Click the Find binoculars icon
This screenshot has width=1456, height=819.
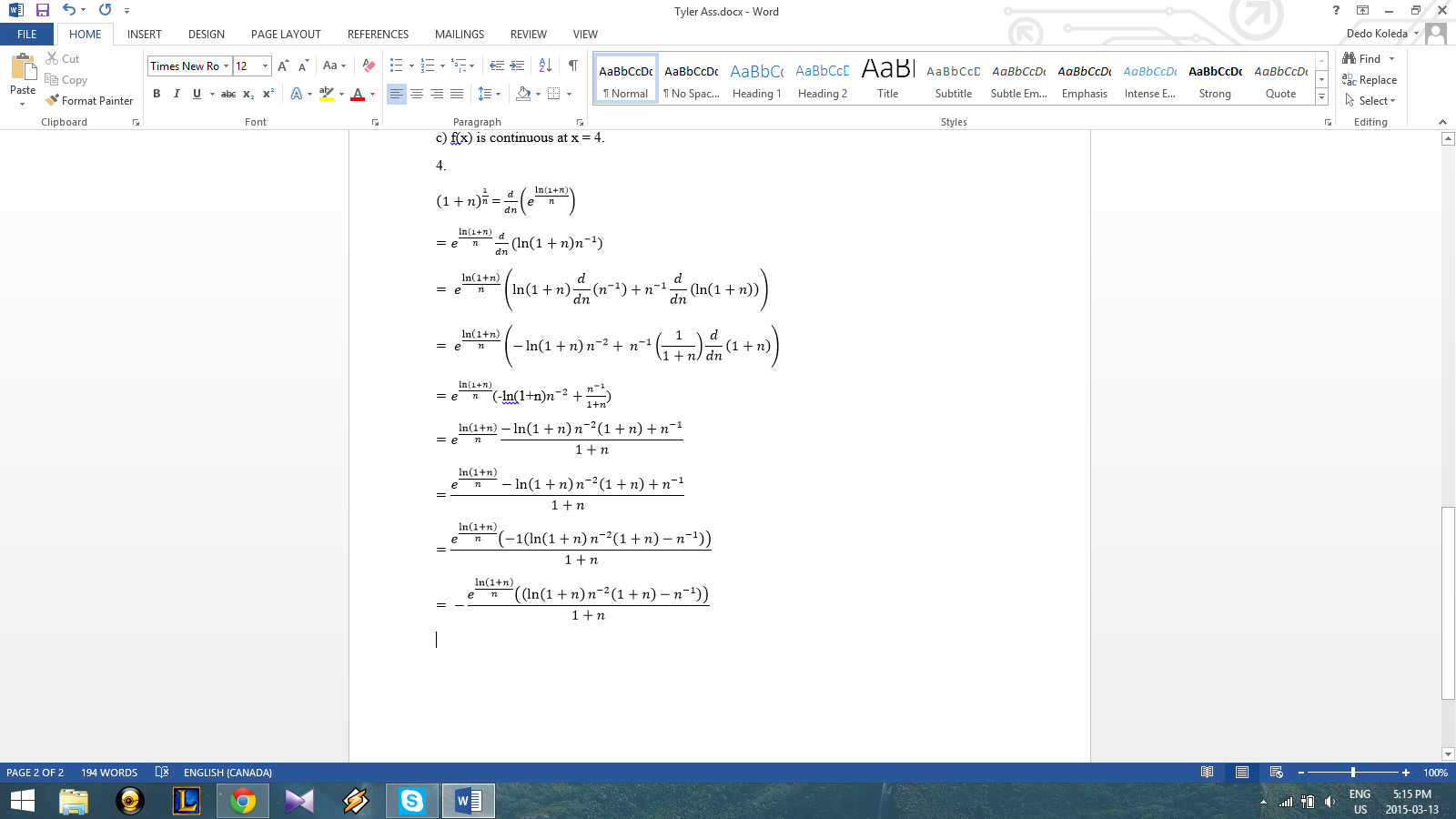click(1350, 58)
